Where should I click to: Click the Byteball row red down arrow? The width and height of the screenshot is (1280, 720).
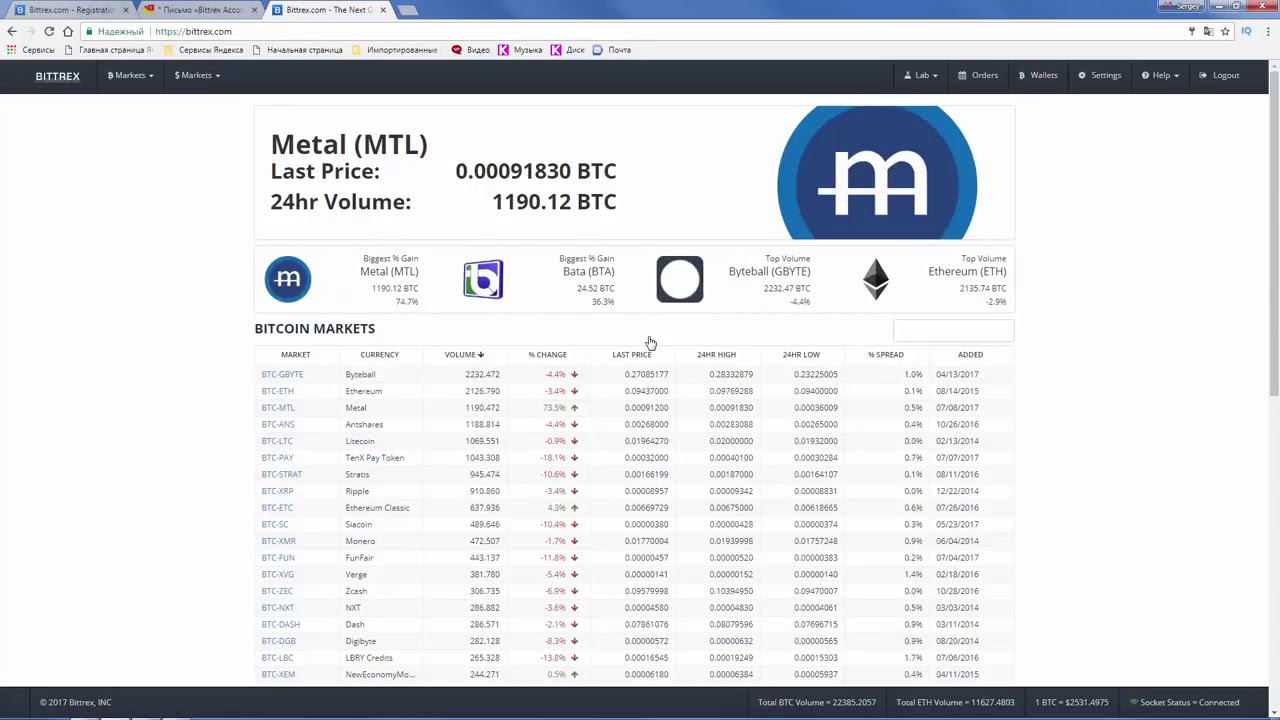click(574, 374)
